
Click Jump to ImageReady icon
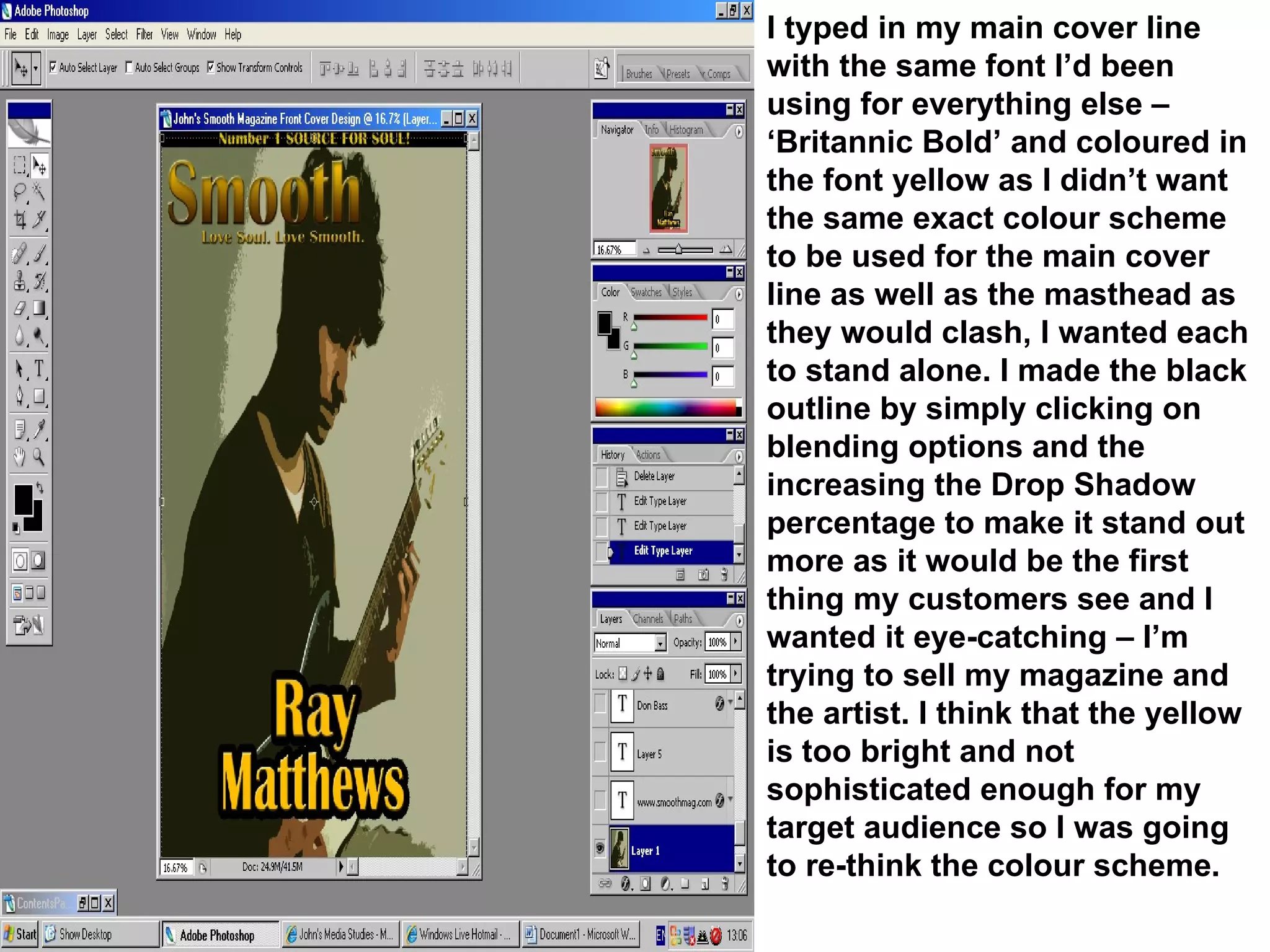point(29,625)
